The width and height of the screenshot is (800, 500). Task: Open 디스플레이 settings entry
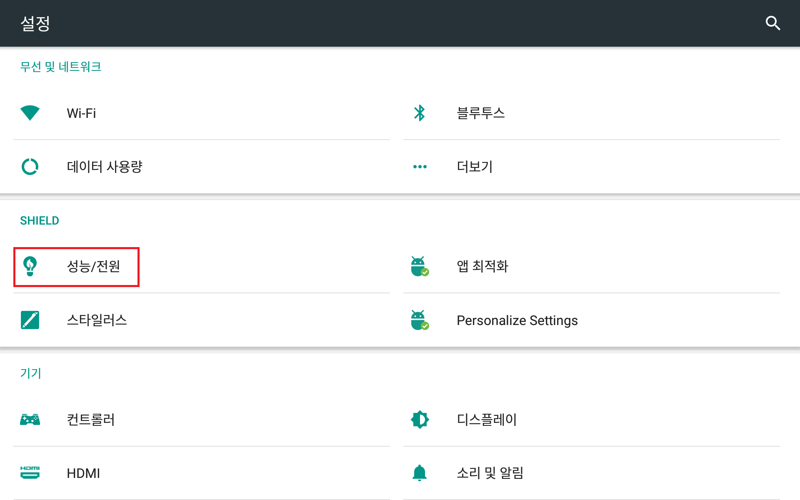click(x=591, y=419)
